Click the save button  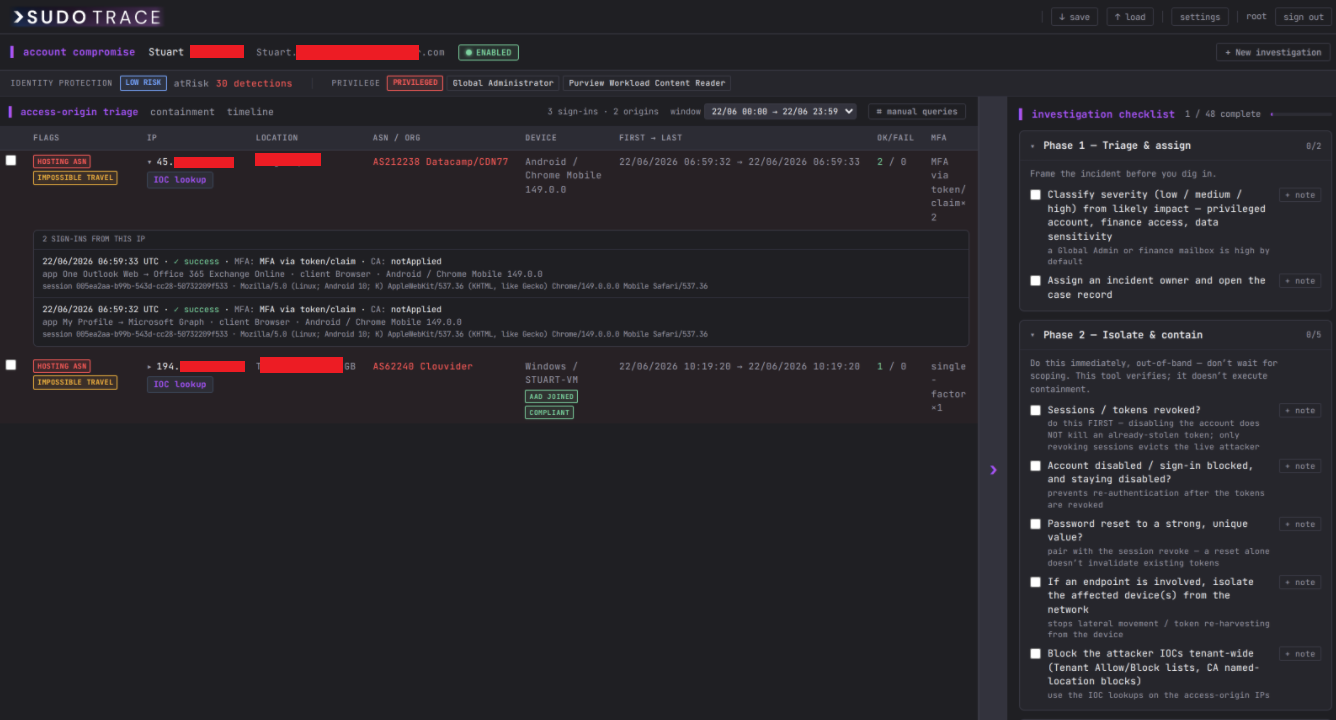pos(1074,17)
